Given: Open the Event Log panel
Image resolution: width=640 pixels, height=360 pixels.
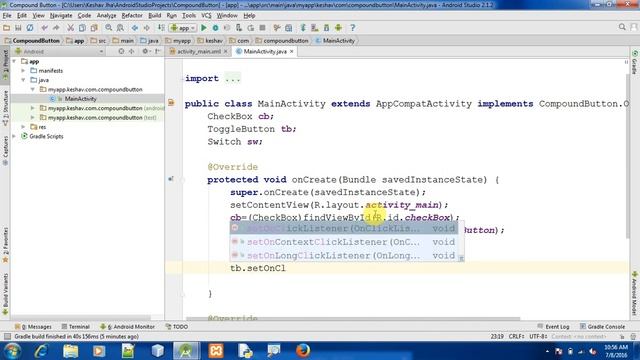Looking at the screenshot, I should (553, 327).
